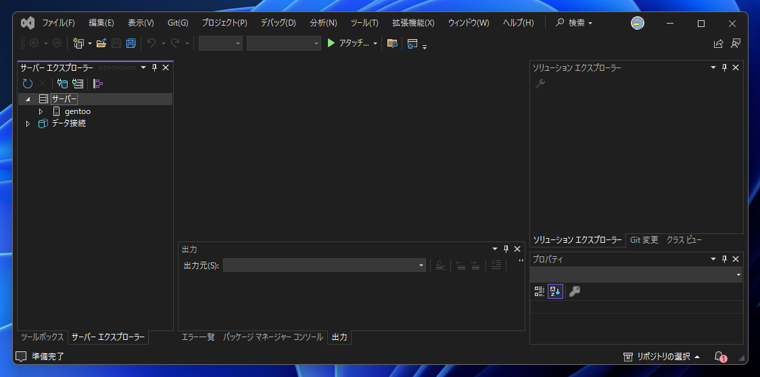
Task: Toggle auto-hide pin on サーバー エクスプローラー
Action: pos(155,68)
